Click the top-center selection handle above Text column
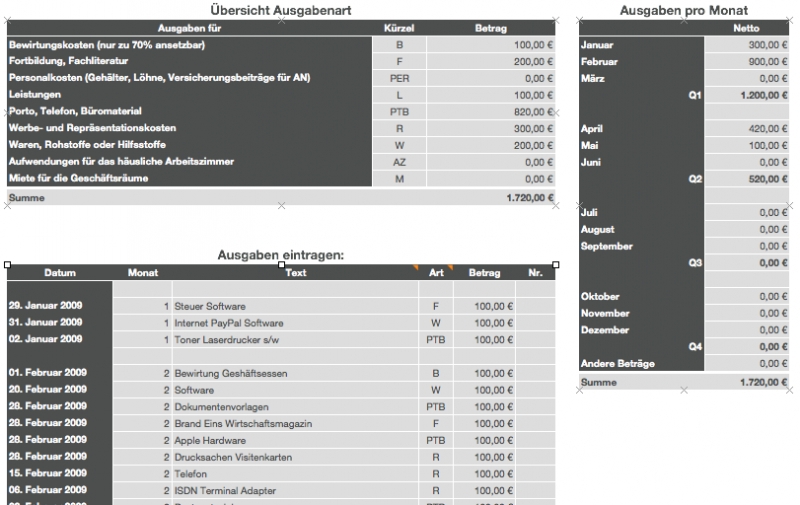Image resolution: width=800 pixels, height=505 pixels. point(281,265)
